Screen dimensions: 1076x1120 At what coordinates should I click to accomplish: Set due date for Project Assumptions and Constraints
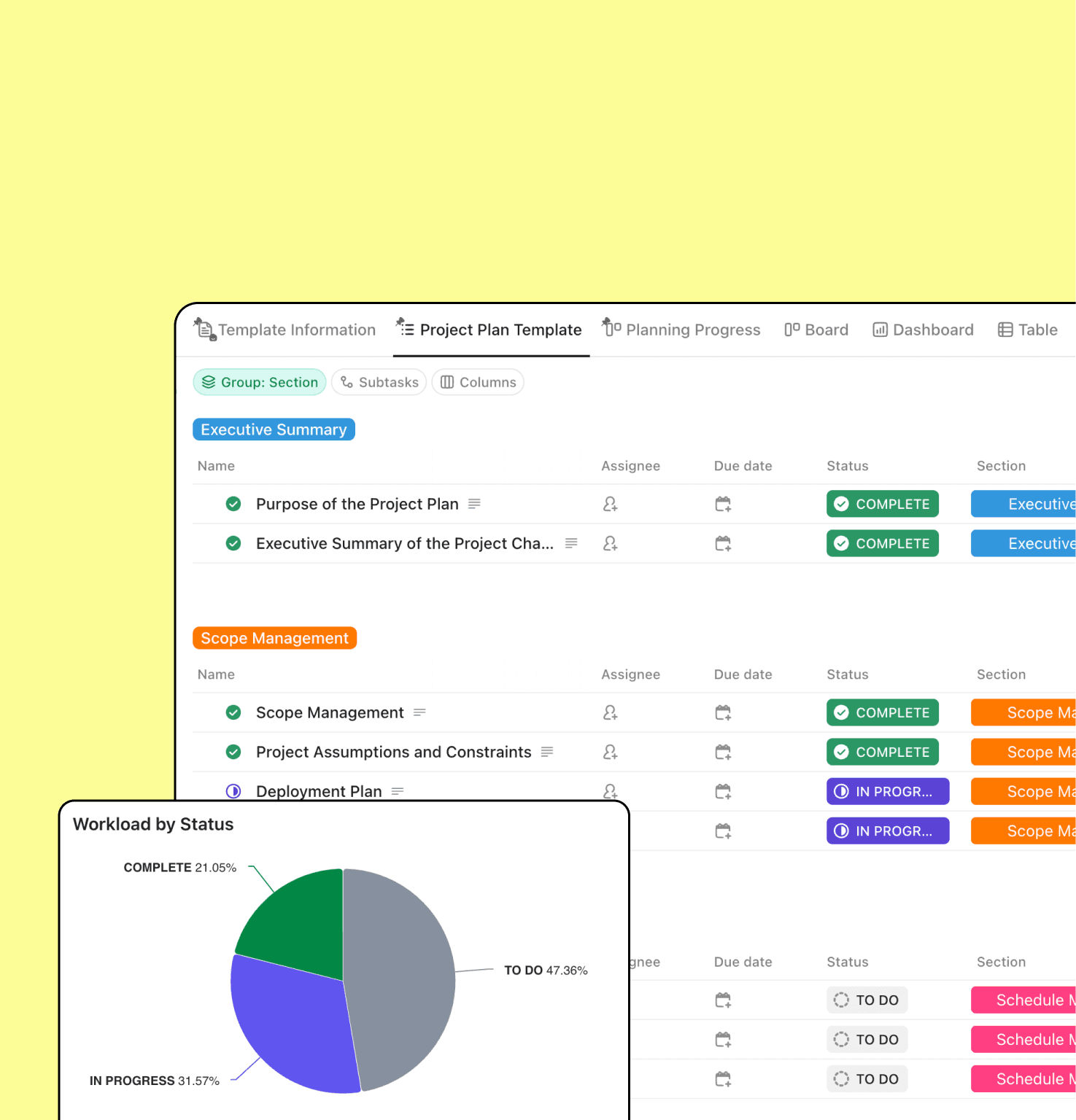pos(723,752)
